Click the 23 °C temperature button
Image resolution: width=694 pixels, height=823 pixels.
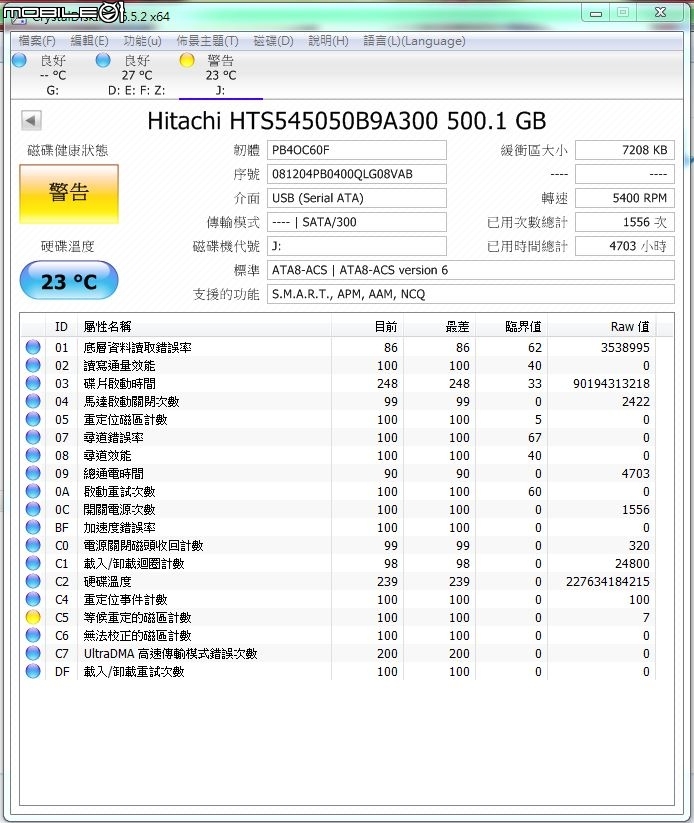(69, 281)
